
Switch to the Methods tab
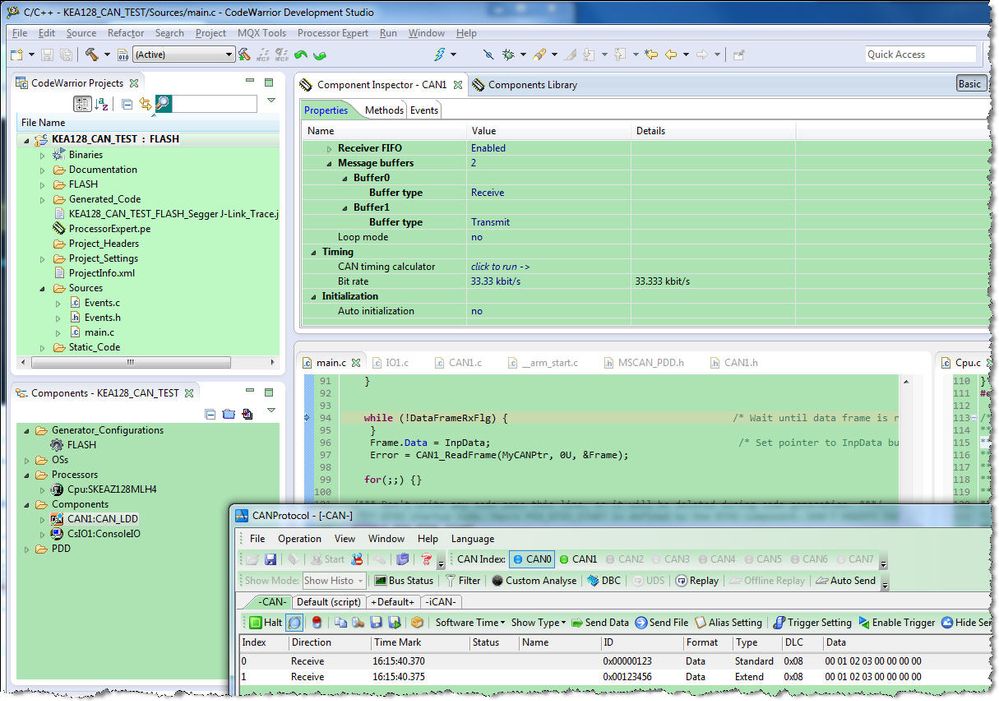point(384,110)
